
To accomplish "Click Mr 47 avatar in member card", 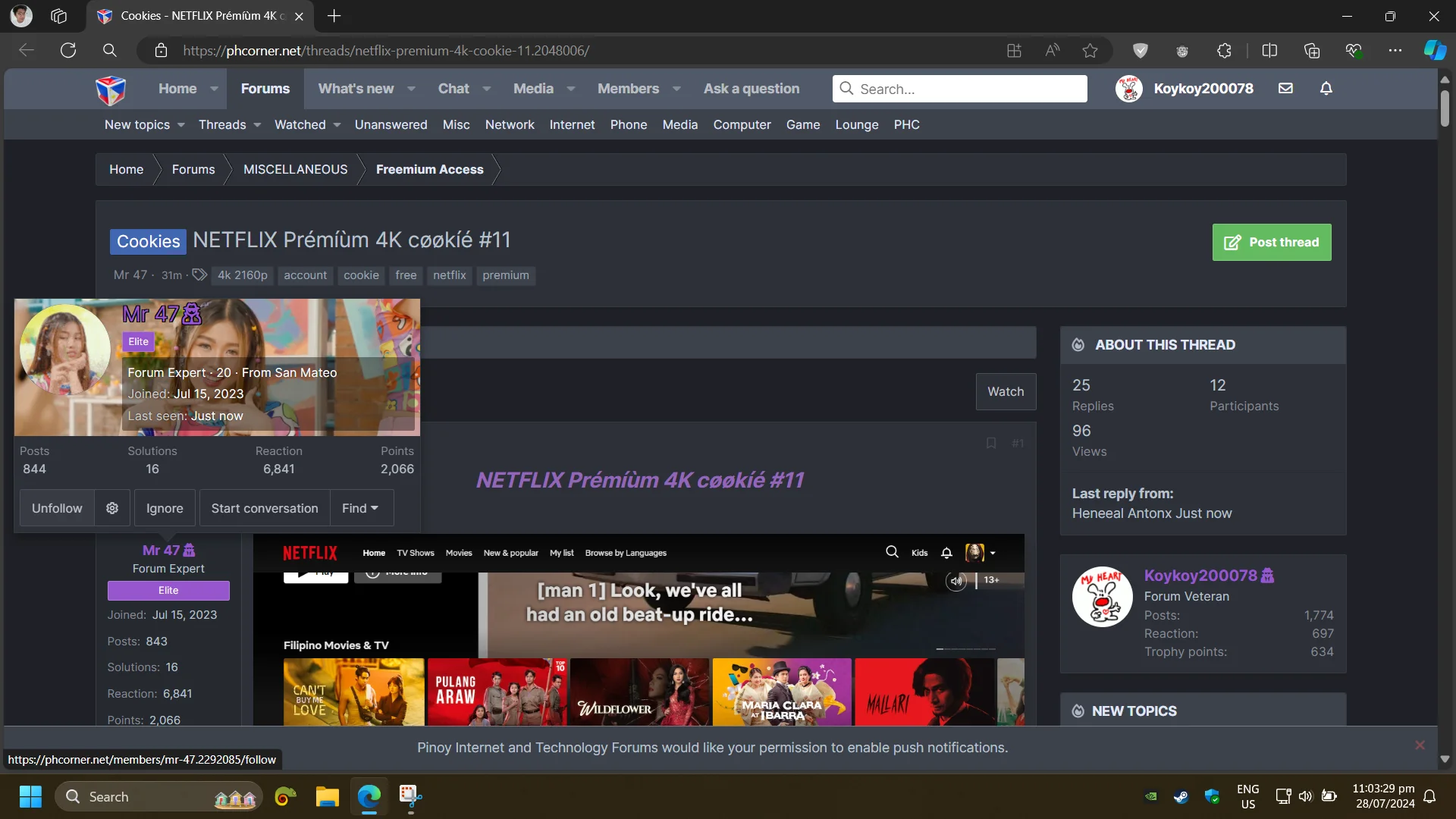I will coord(65,350).
